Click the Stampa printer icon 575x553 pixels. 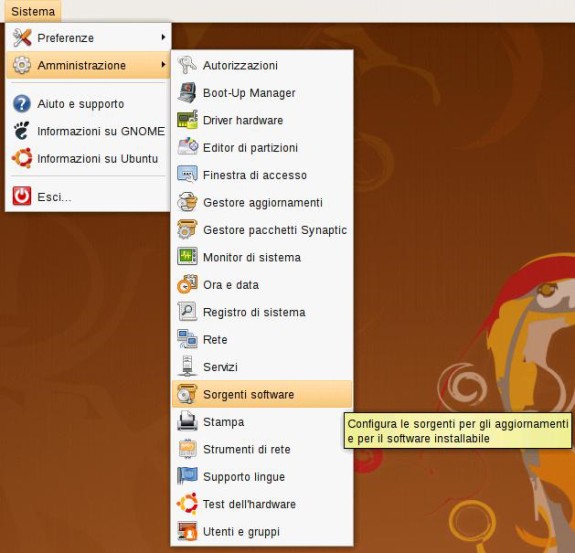187,422
